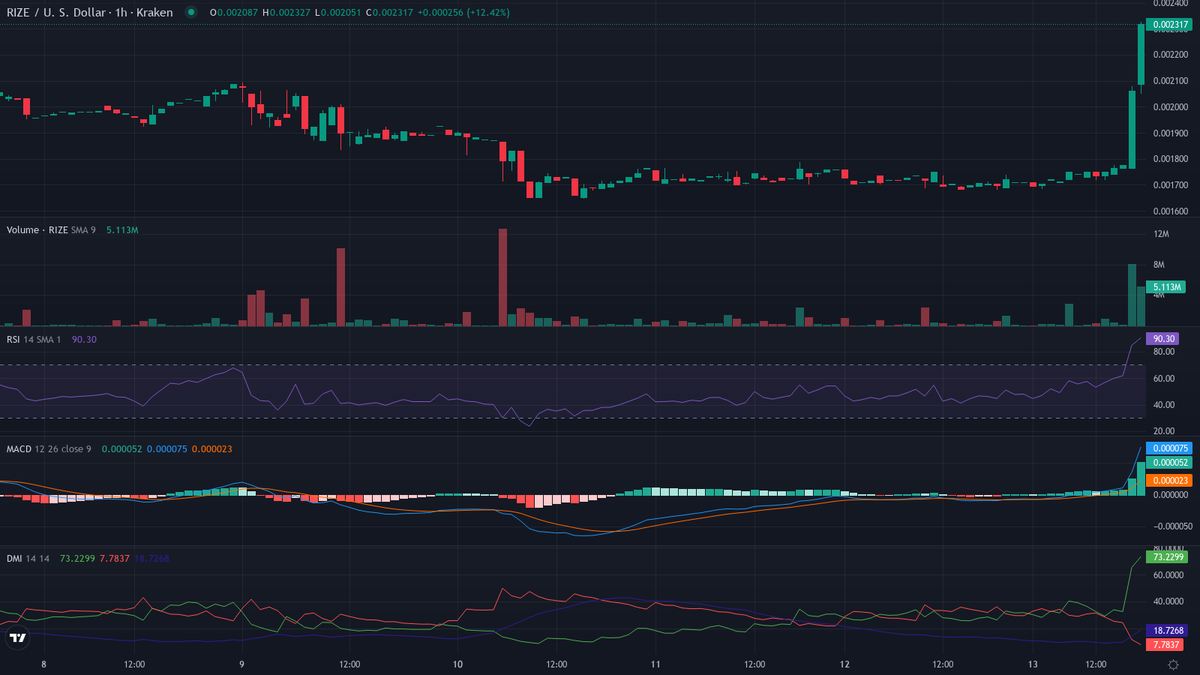Select the MACD 12 26 close 9 legend

50,449
